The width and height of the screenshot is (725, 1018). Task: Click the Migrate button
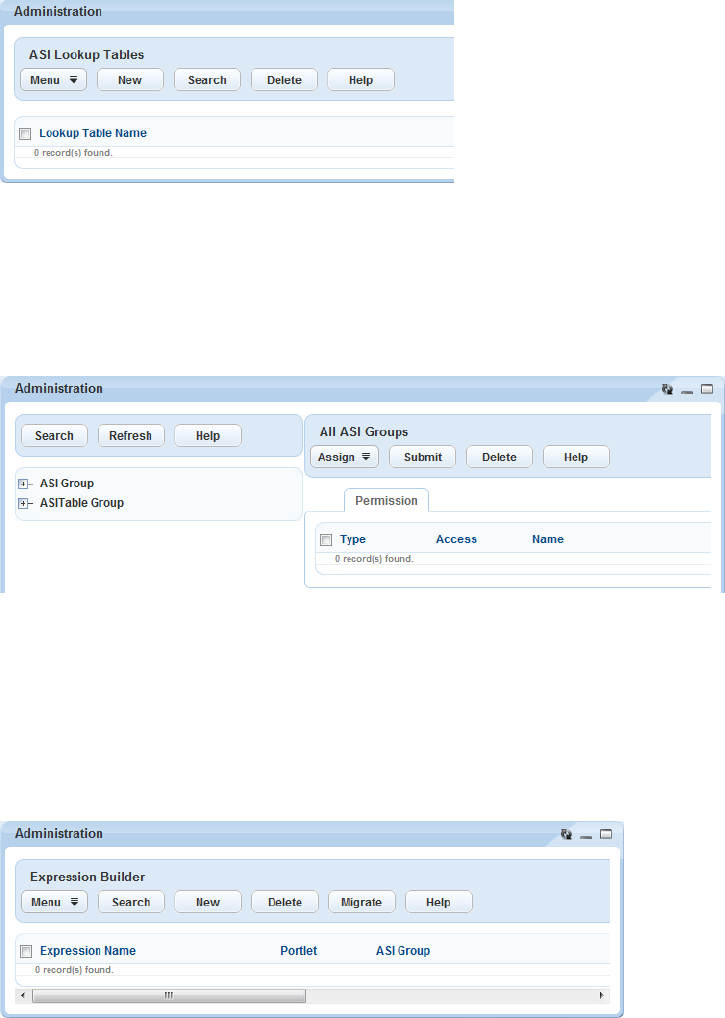[362, 902]
